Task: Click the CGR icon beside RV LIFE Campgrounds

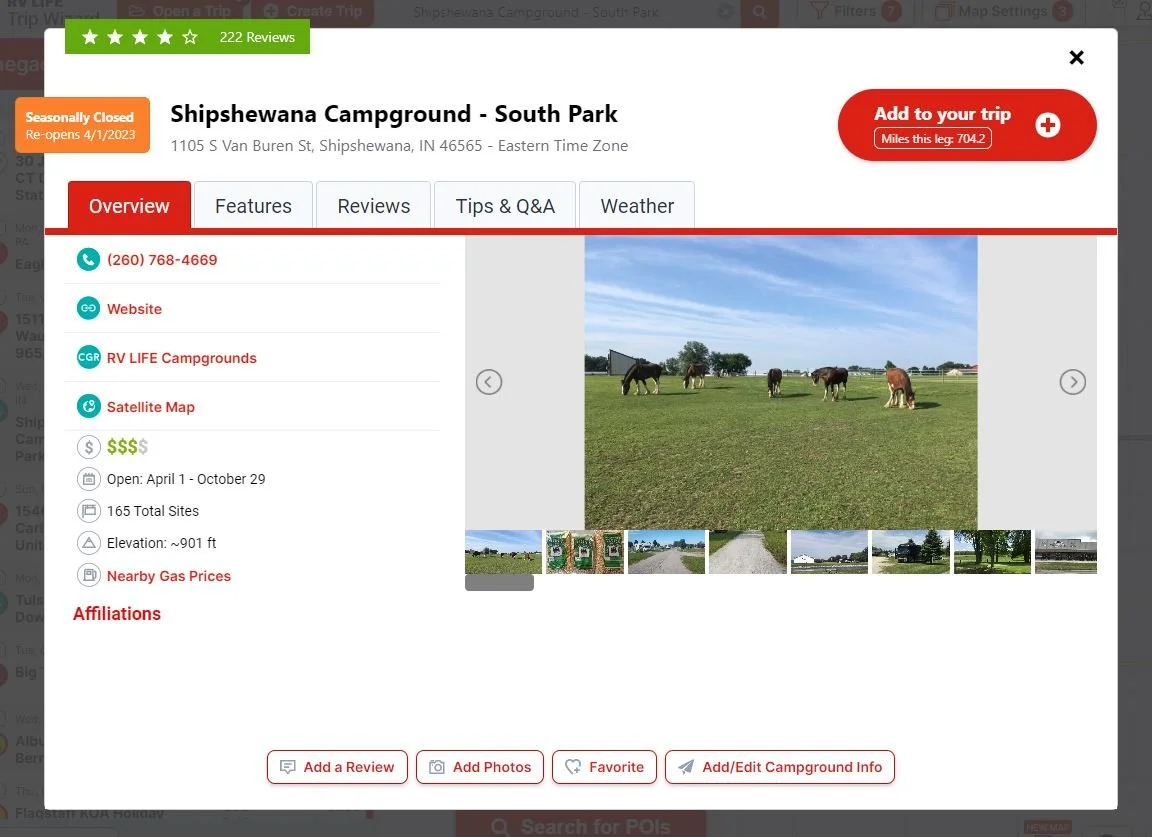Action: point(88,358)
